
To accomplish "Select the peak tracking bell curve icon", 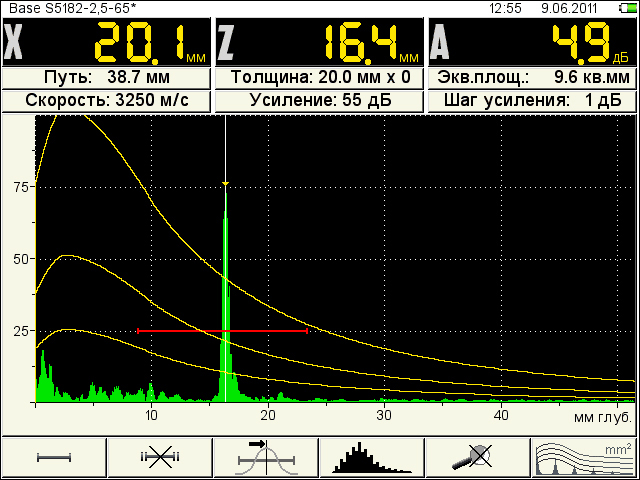I will pyautogui.click(x=266, y=457).
